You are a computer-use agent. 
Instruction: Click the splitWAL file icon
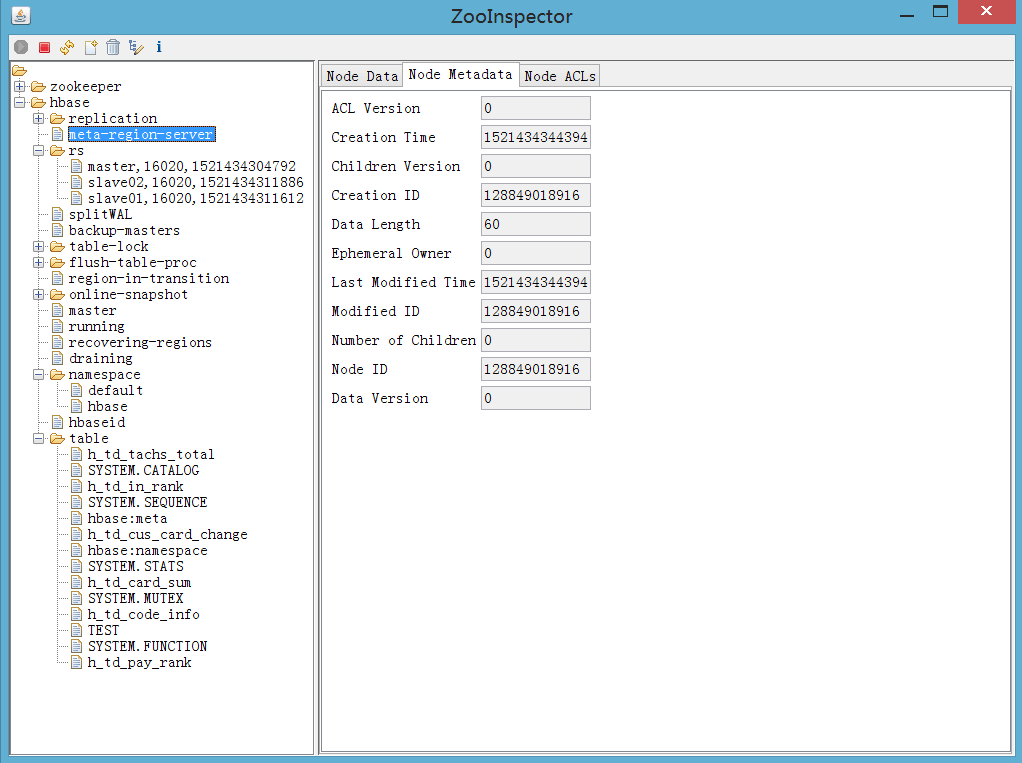(58, 214)
